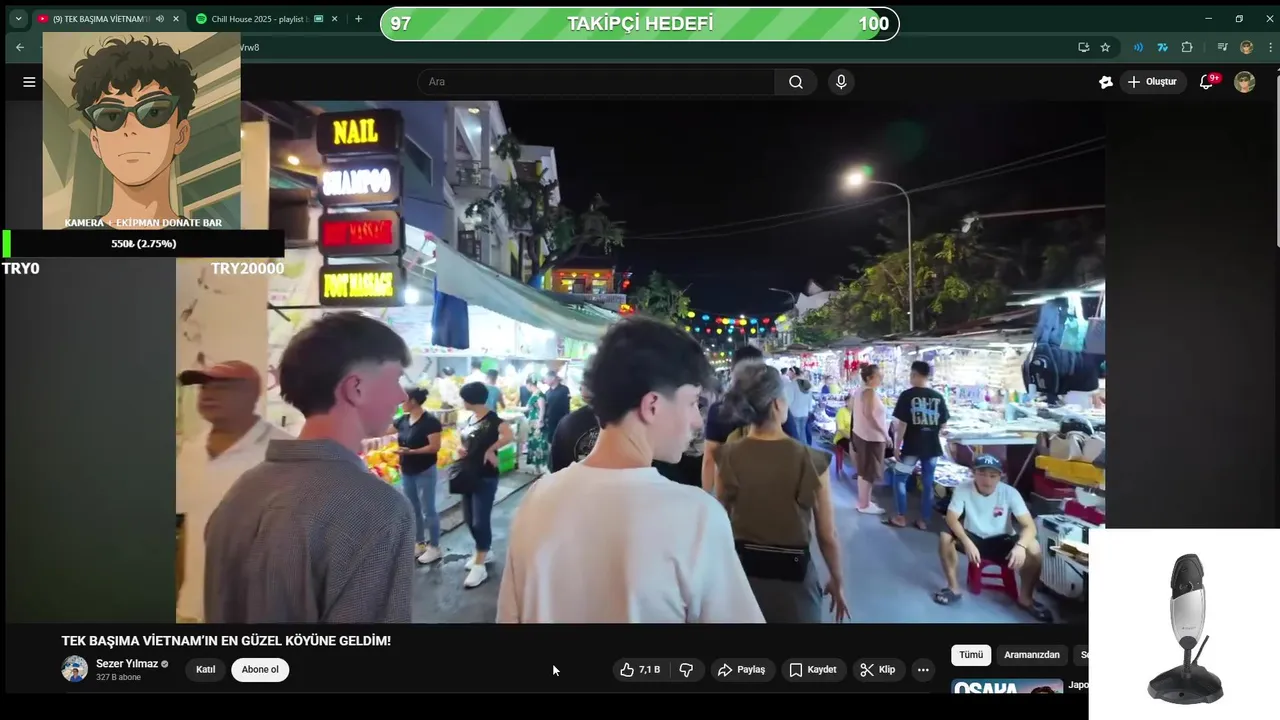Viewport: 1280px width, 720px height.
Task: Subscribe with the Abone ol button
Action: pyautogui.click(x=260, y=670)
